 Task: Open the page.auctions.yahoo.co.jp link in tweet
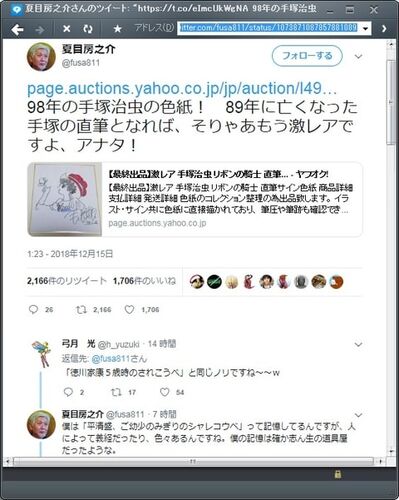pos(182,89)
